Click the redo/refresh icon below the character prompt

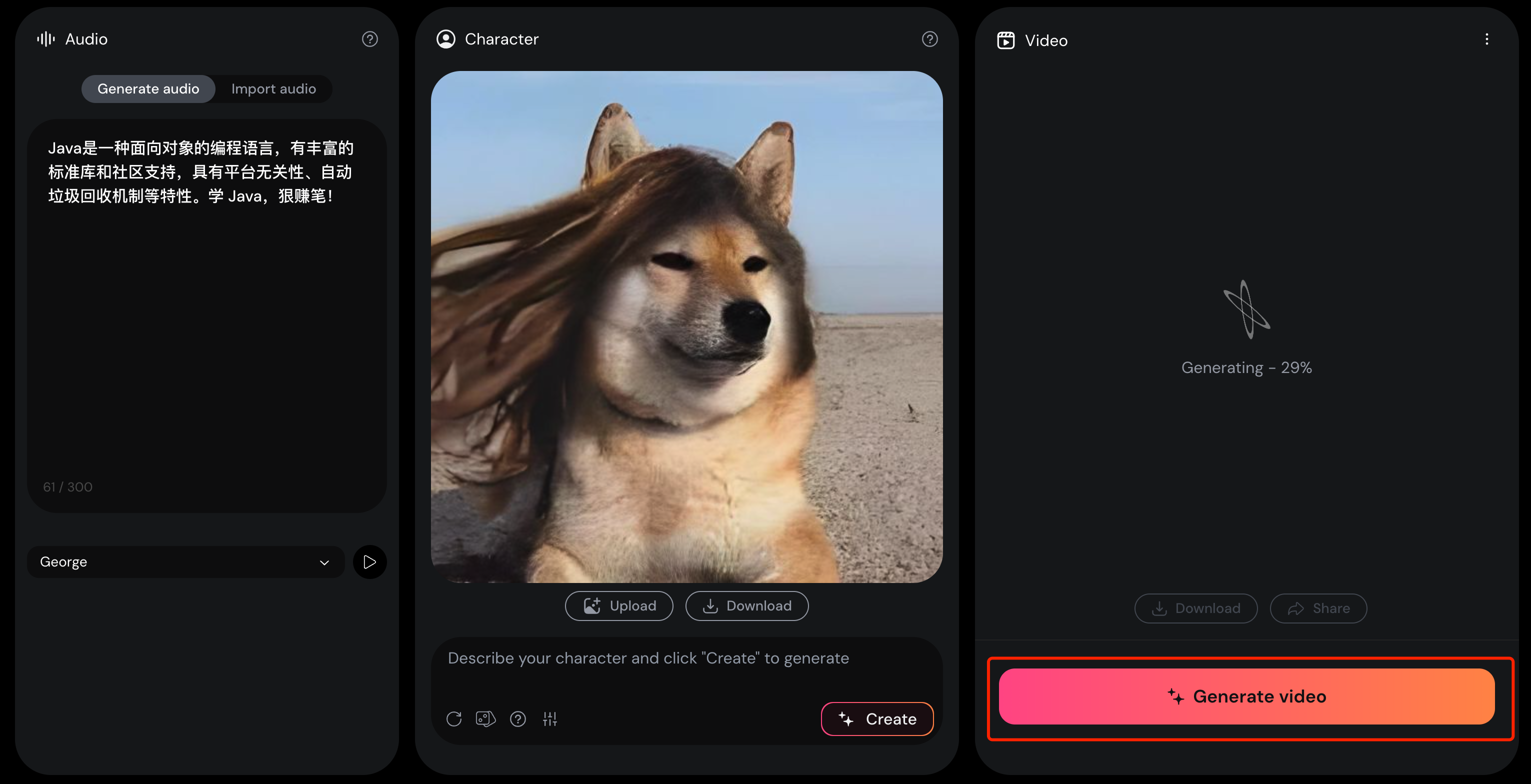pos(454,719)
